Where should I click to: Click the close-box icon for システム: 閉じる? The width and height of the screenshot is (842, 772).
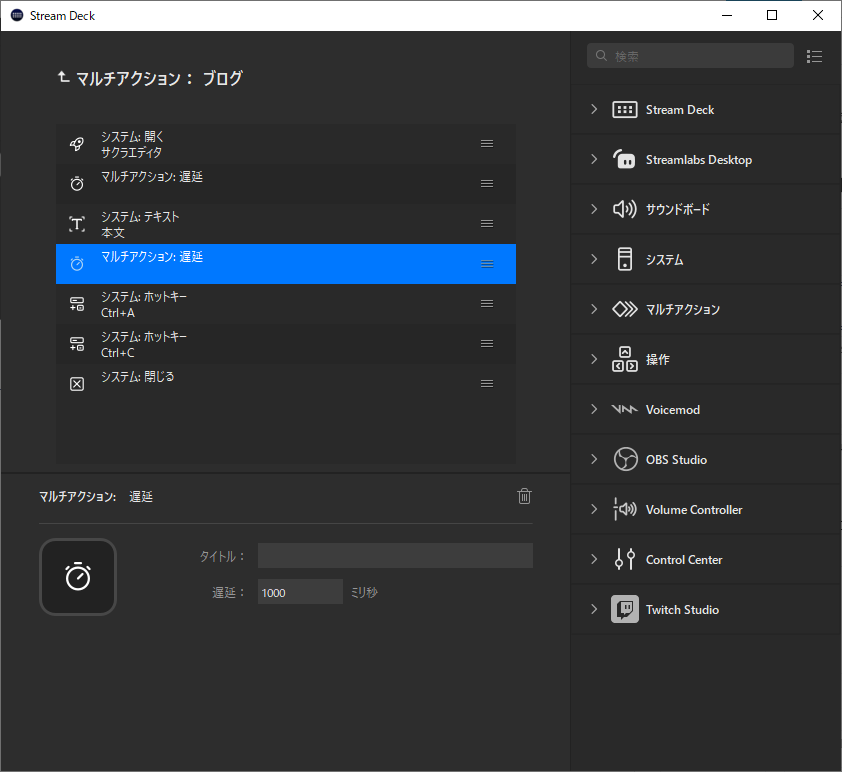coord(77,384)
